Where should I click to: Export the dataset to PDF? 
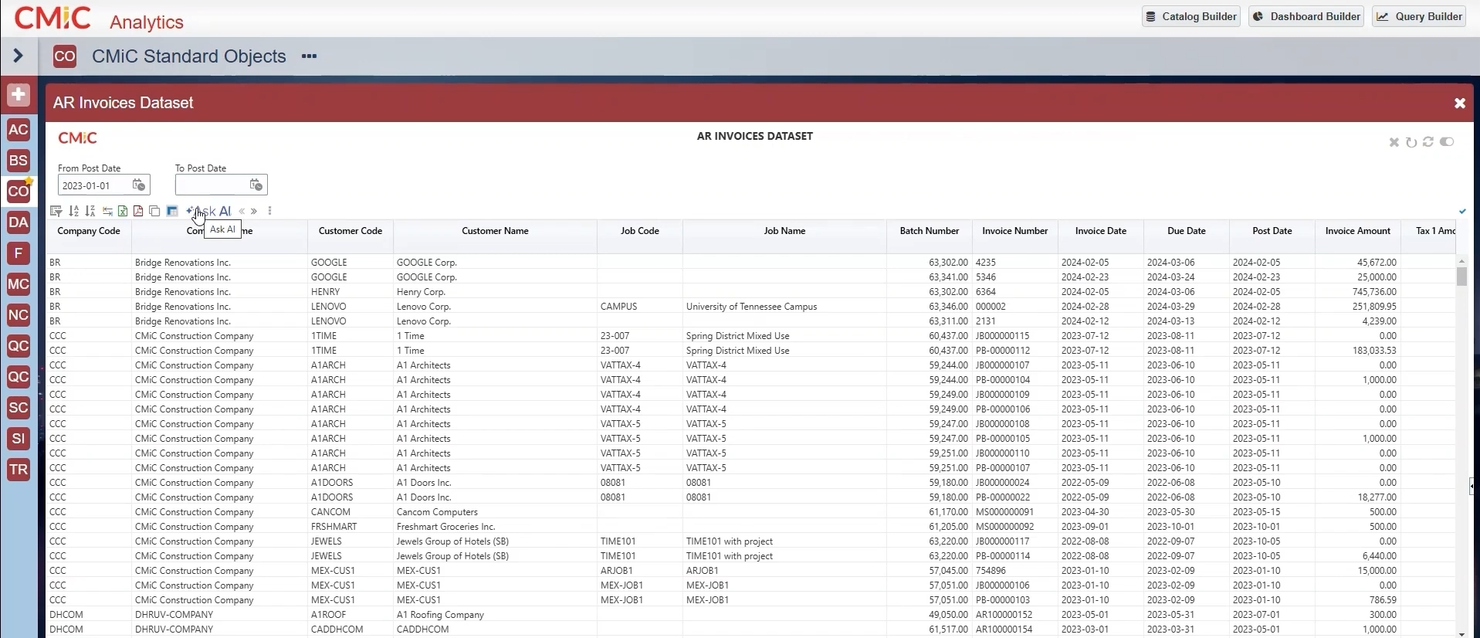[x=138, y=211]
